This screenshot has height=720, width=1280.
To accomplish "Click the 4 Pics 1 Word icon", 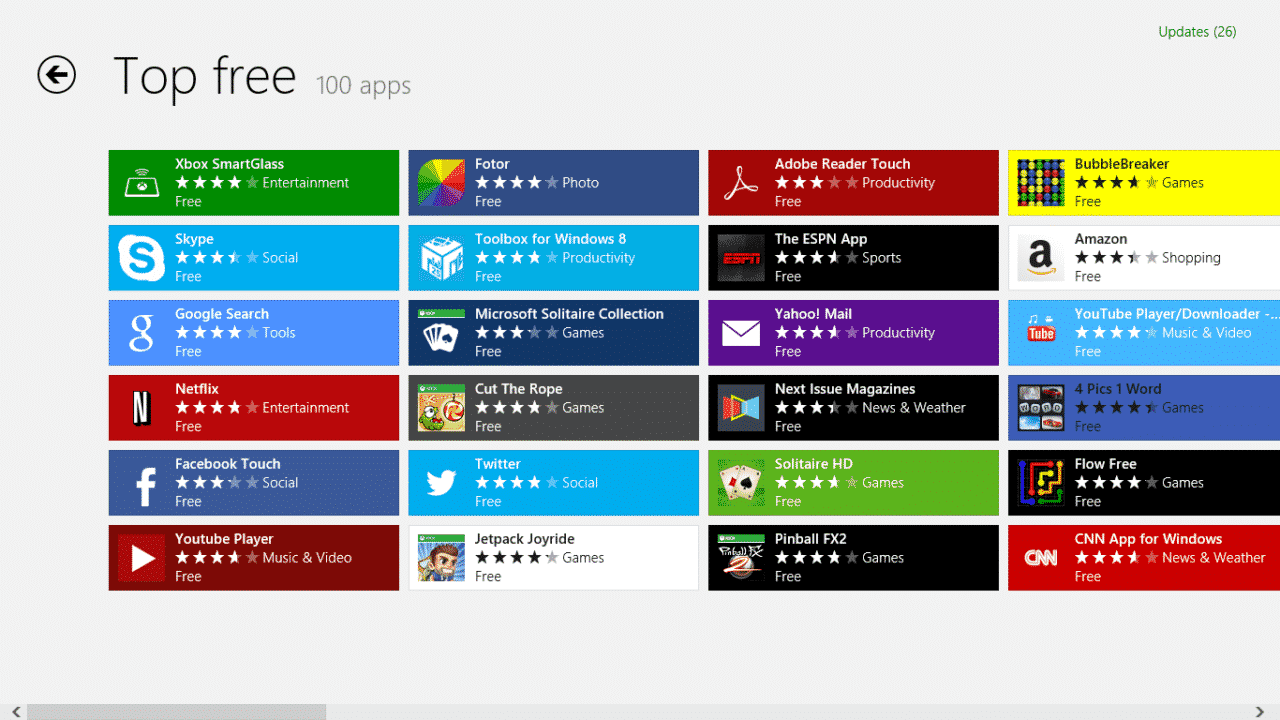I will point(1041,408).
